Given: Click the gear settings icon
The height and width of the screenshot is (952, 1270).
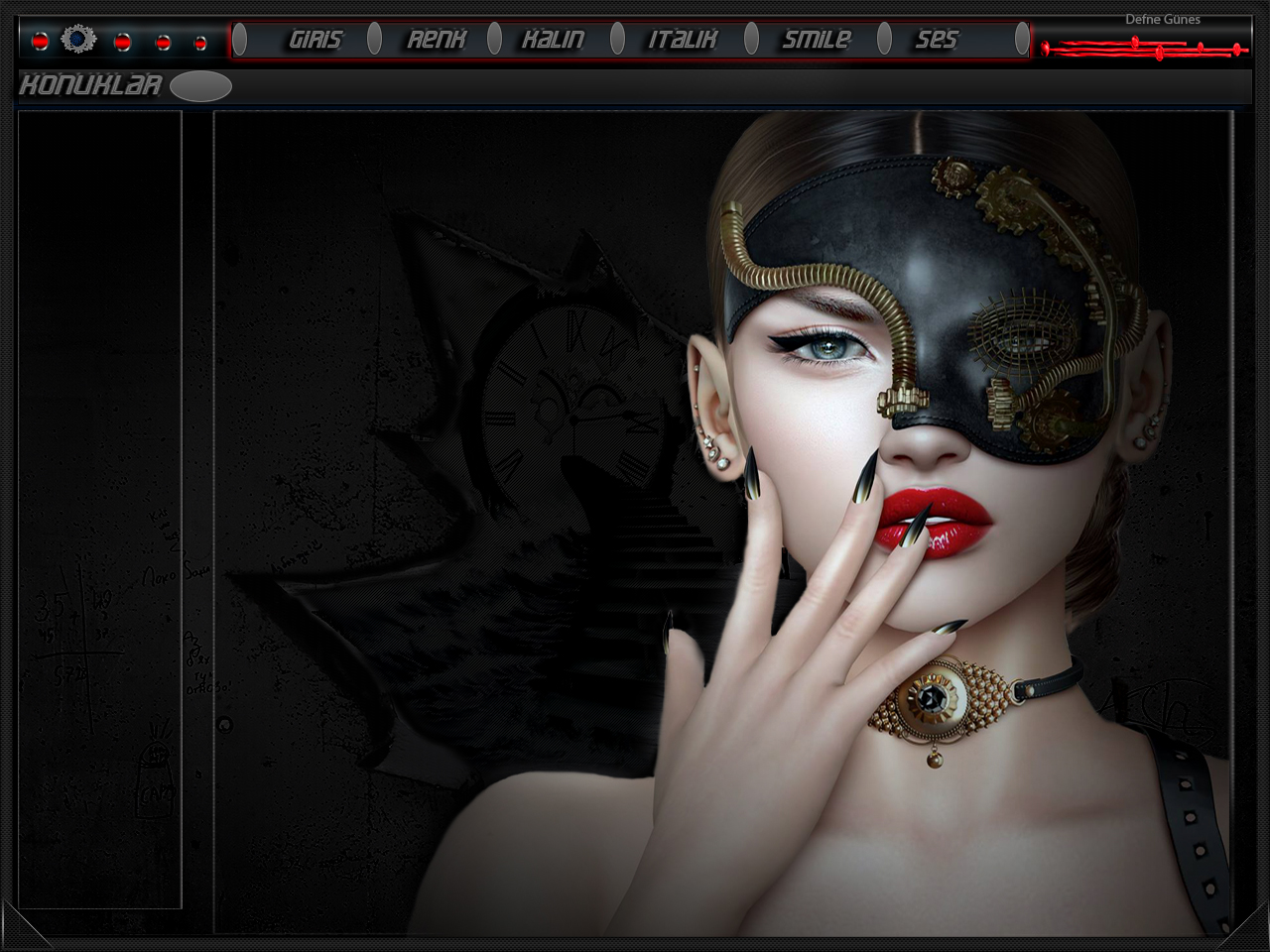Looking at the screenshot, I should 78,40.
